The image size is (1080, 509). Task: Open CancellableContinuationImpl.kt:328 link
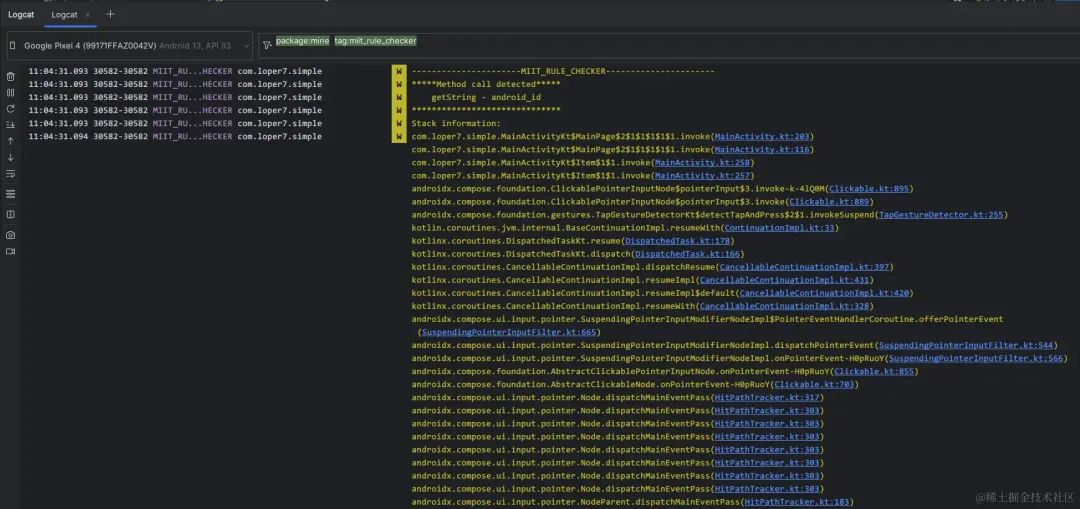785,307
